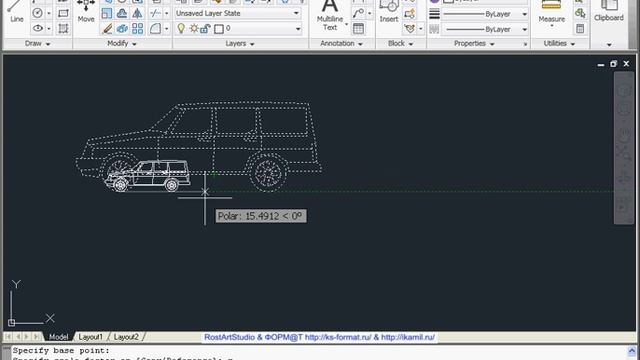Open the Measure tool
The height and width of the screenshot is (360, 640).
click(x=551, y=11)
